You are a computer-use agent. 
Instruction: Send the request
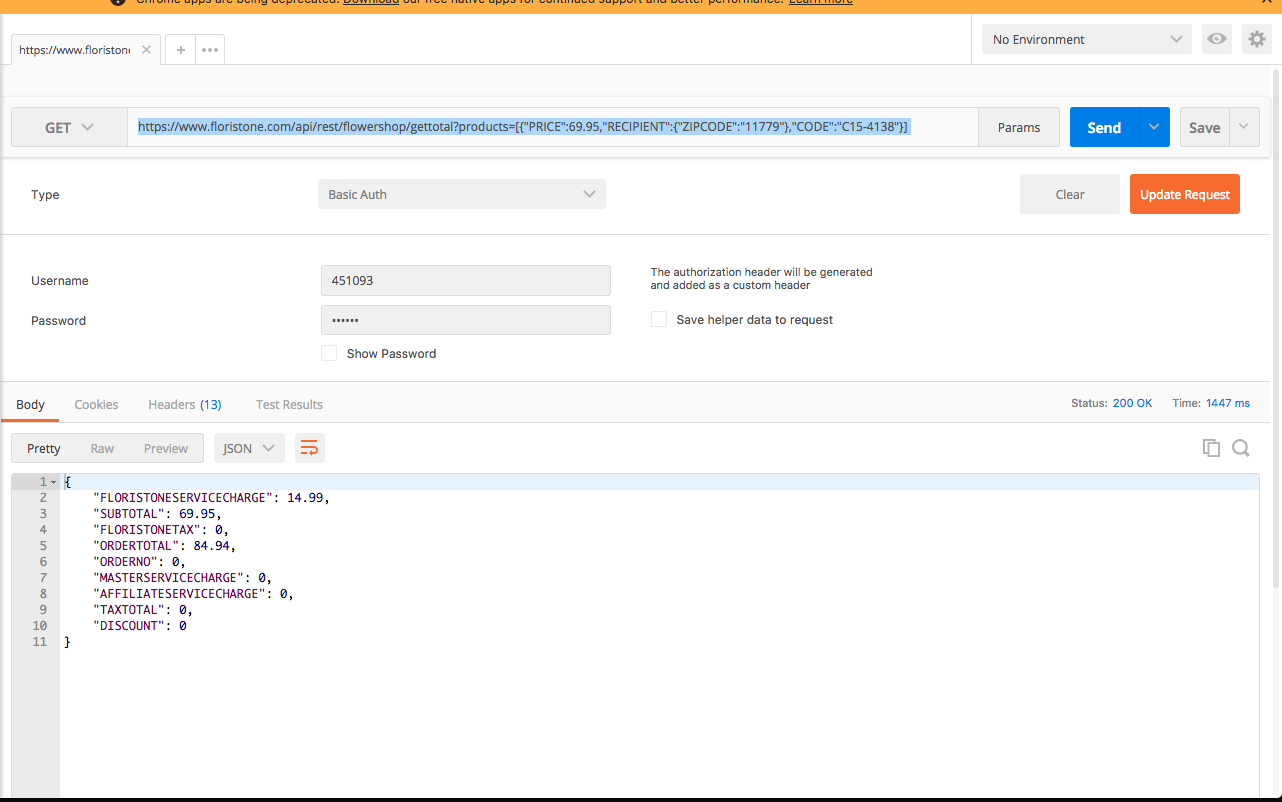click(1104, 127)
